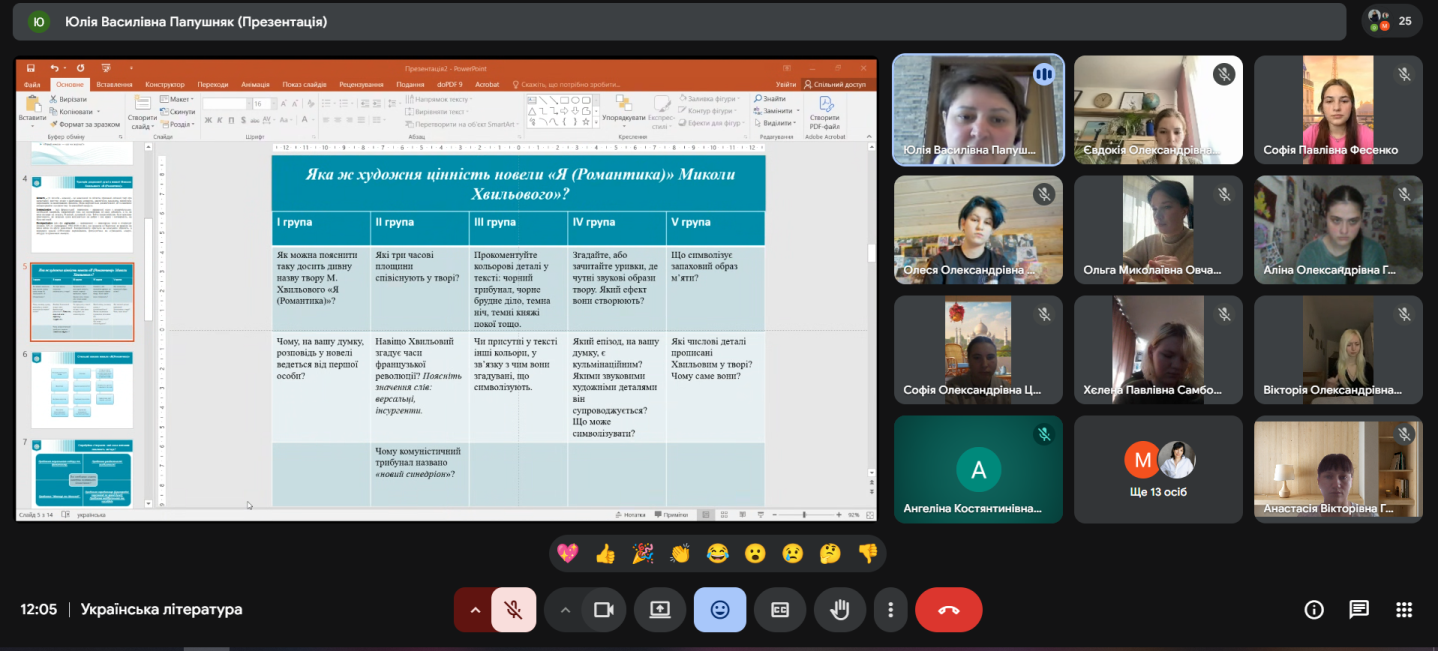Open participants list showing 25 people

pyautogui.click(x=1390, y=21)
